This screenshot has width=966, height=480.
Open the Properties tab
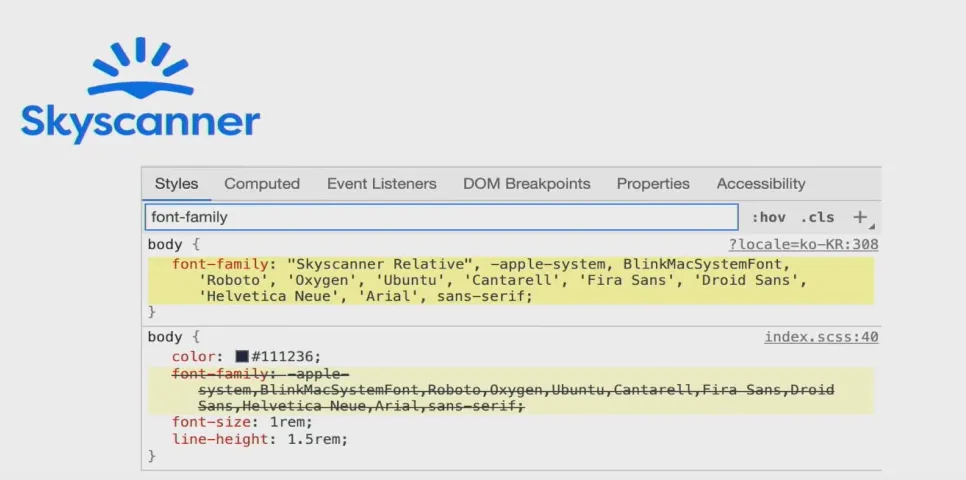(x=653, y=184)
